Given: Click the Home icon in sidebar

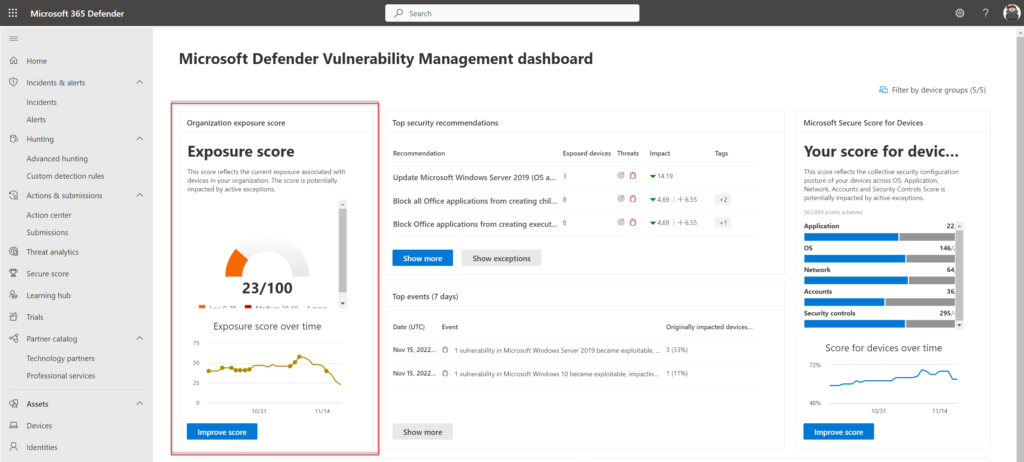Looking at the screenshot, I should (x=13, y=61).
